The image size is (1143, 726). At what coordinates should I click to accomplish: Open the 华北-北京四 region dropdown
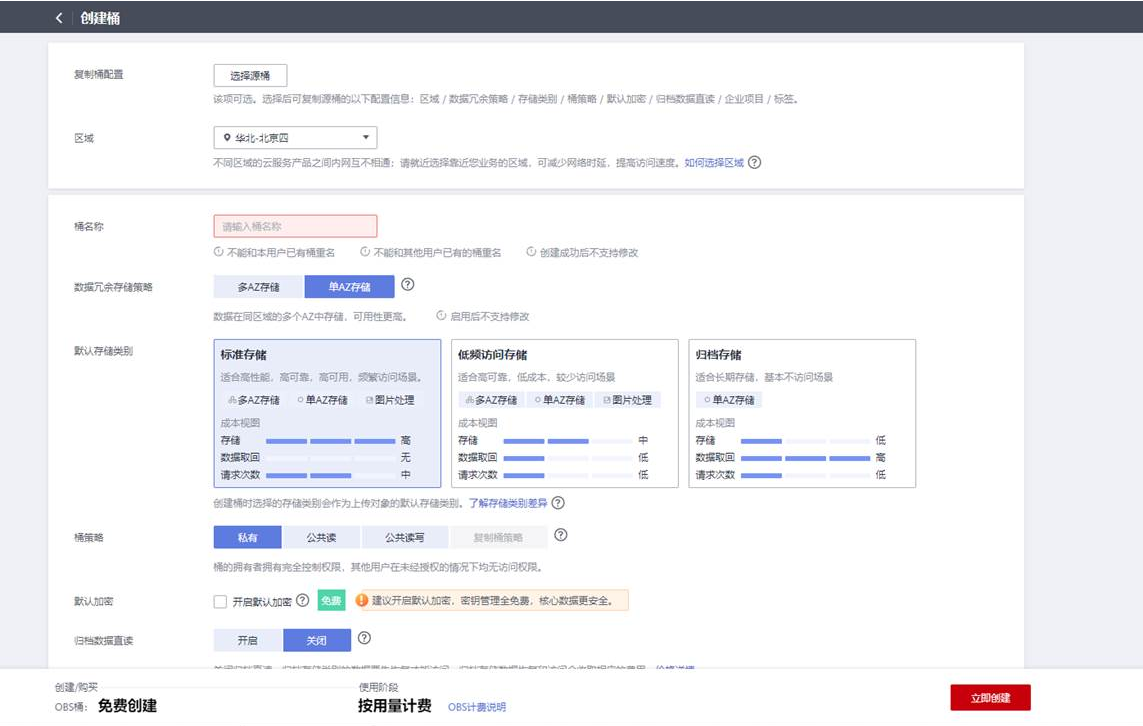click(x=295, y=138)
